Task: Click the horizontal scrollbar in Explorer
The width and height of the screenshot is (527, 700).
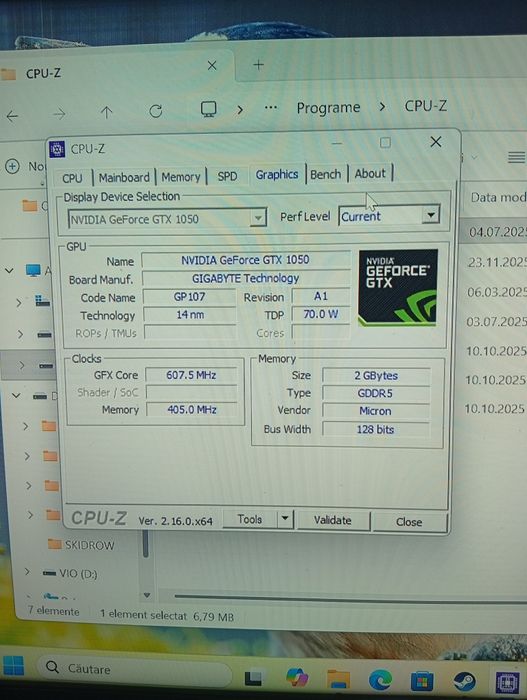Action: [x=351, y=598]
